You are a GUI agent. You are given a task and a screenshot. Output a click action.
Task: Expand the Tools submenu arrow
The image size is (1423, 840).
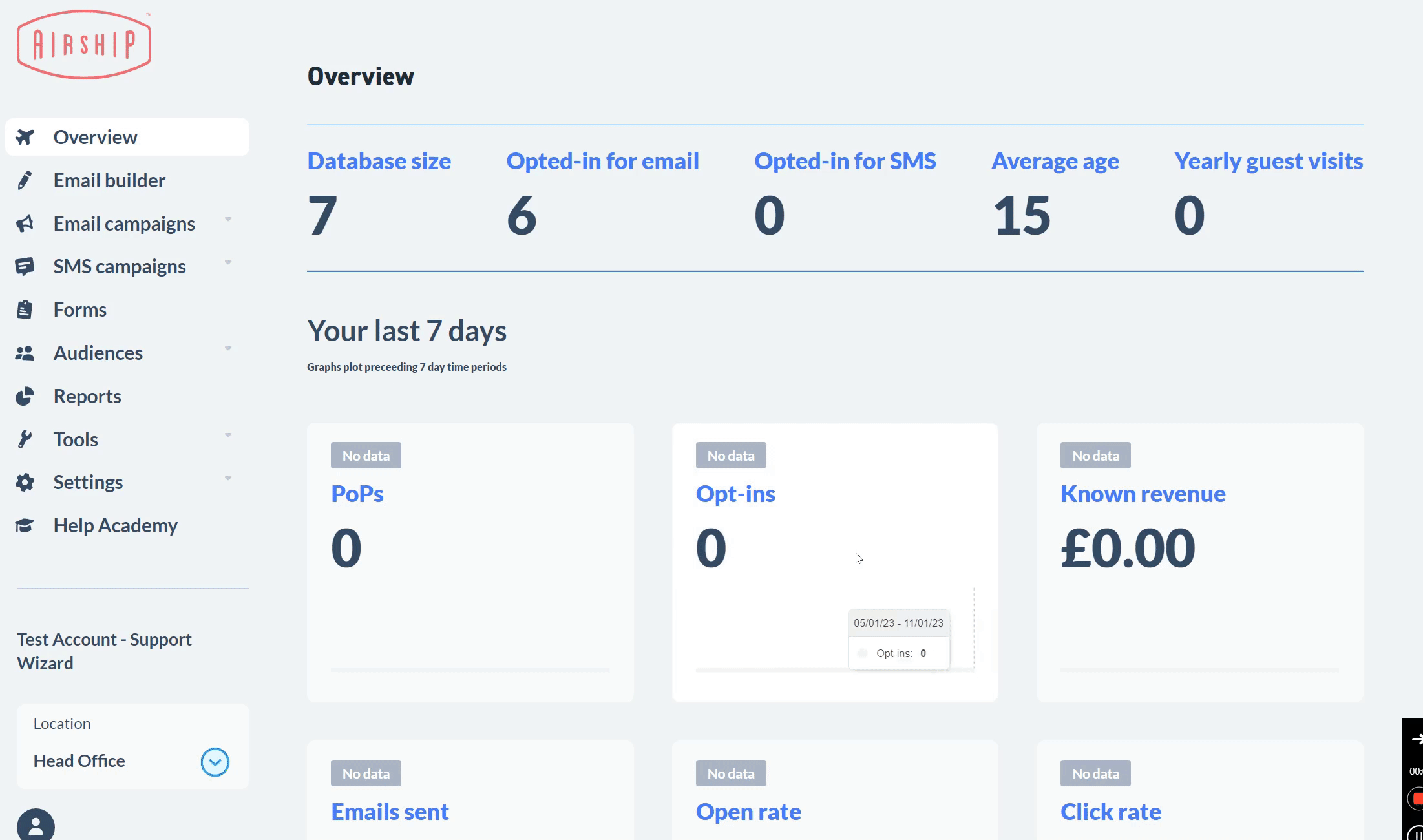228,435
